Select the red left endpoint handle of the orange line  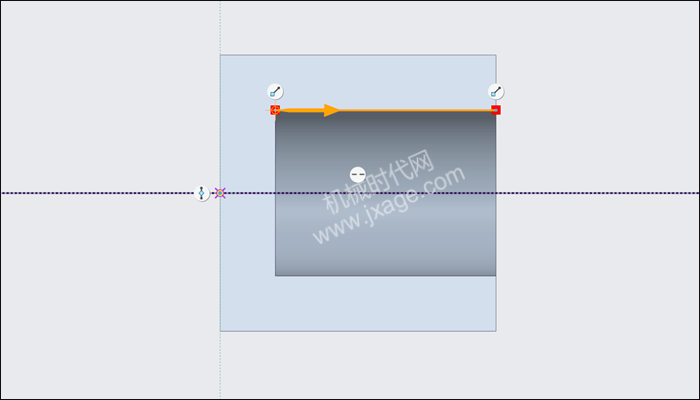click(x=275, y=110)
